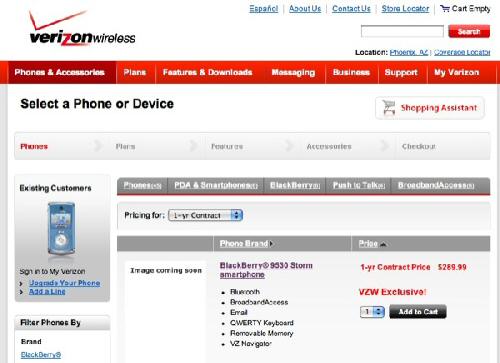Switch to the Push to Talk tab
Screen dimensions: 500x363
click(359, 185)
